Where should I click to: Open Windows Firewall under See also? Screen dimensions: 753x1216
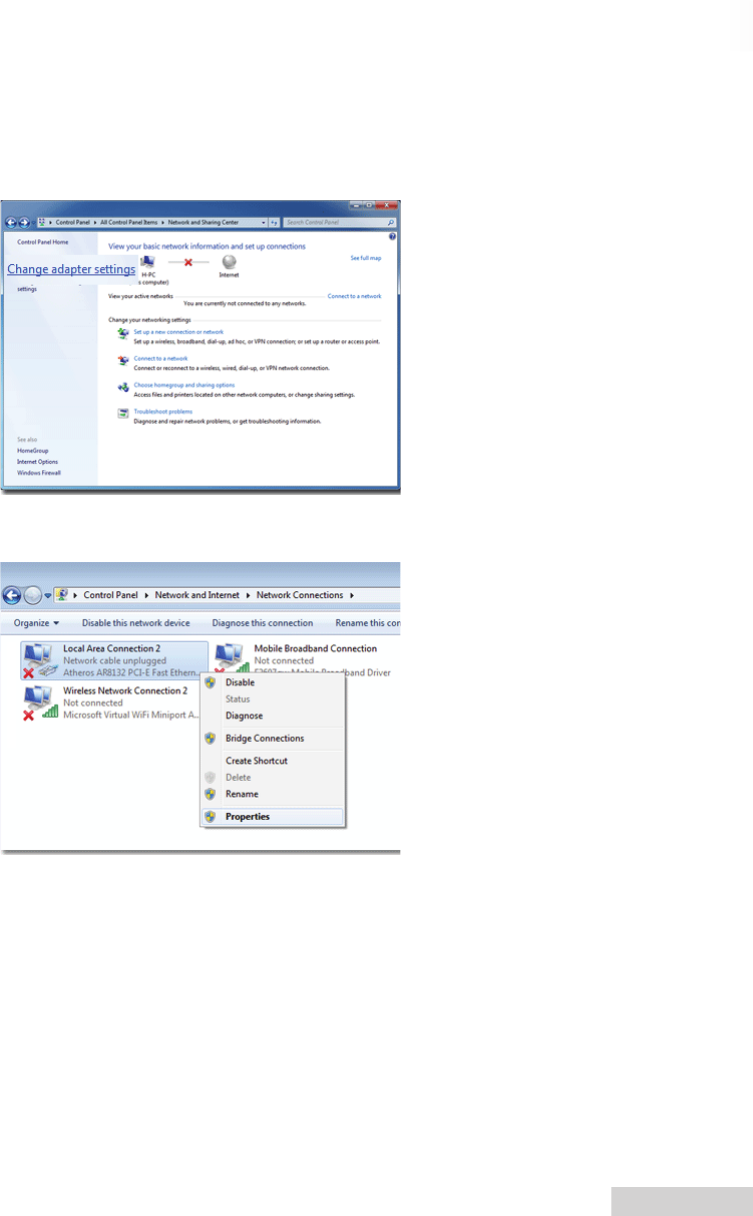pyautogui.click(x=39, y=473)
